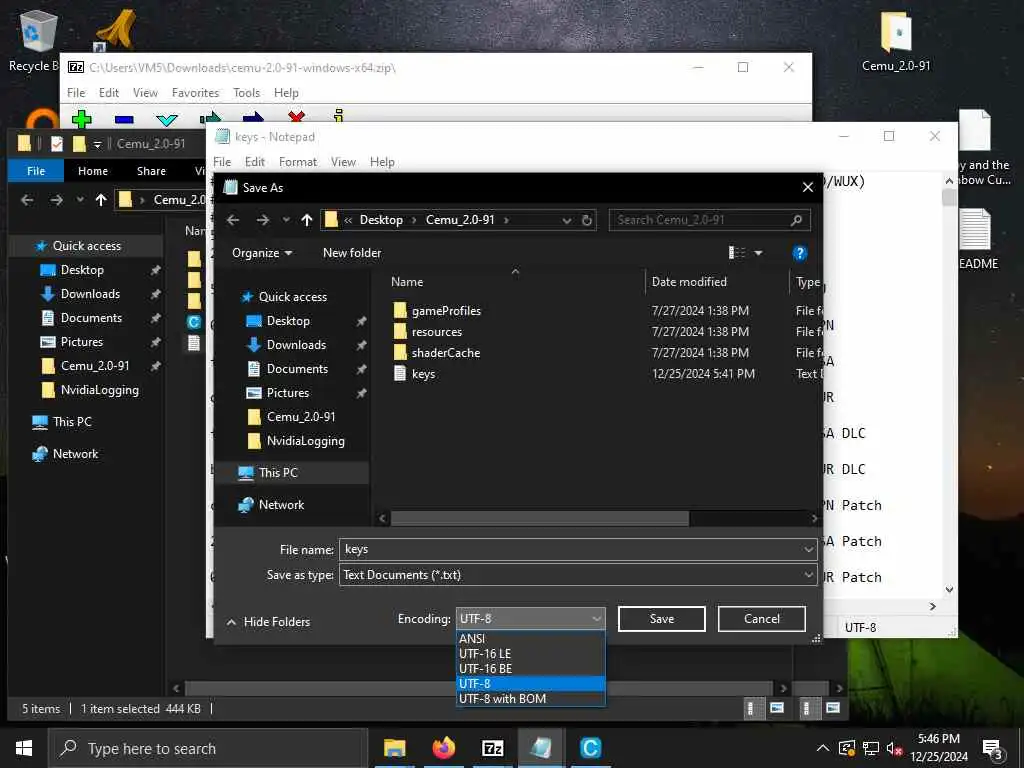Open Notepad's Help menu
1024x768 pixels.
click(382, 162)
